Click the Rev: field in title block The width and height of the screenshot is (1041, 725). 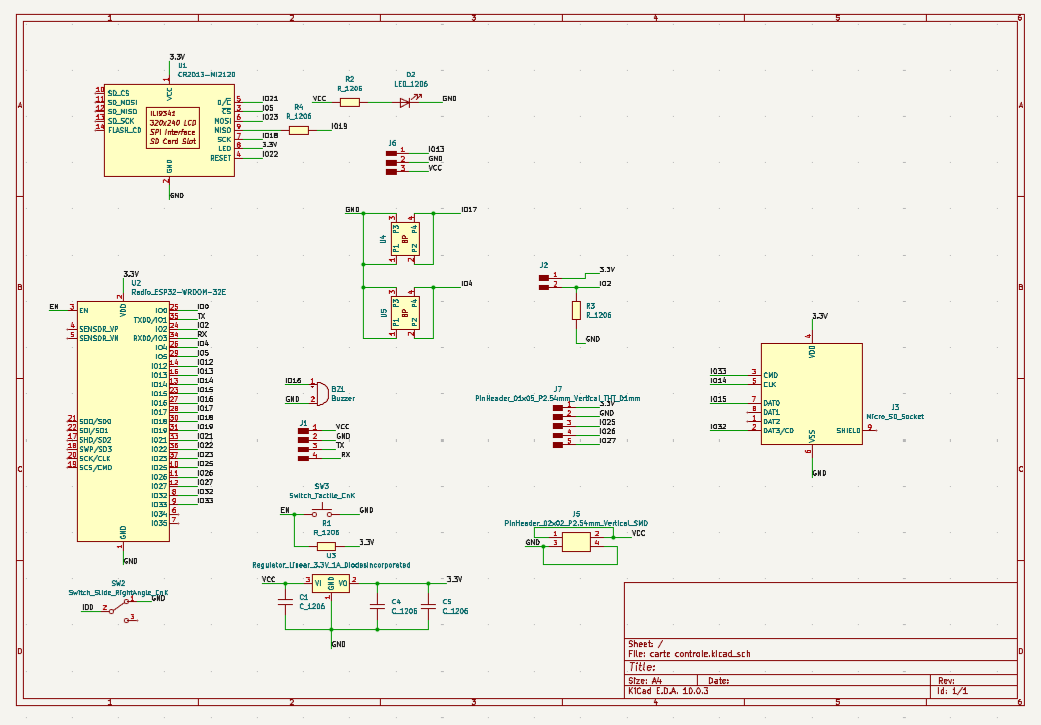click(x=946, y=681)
